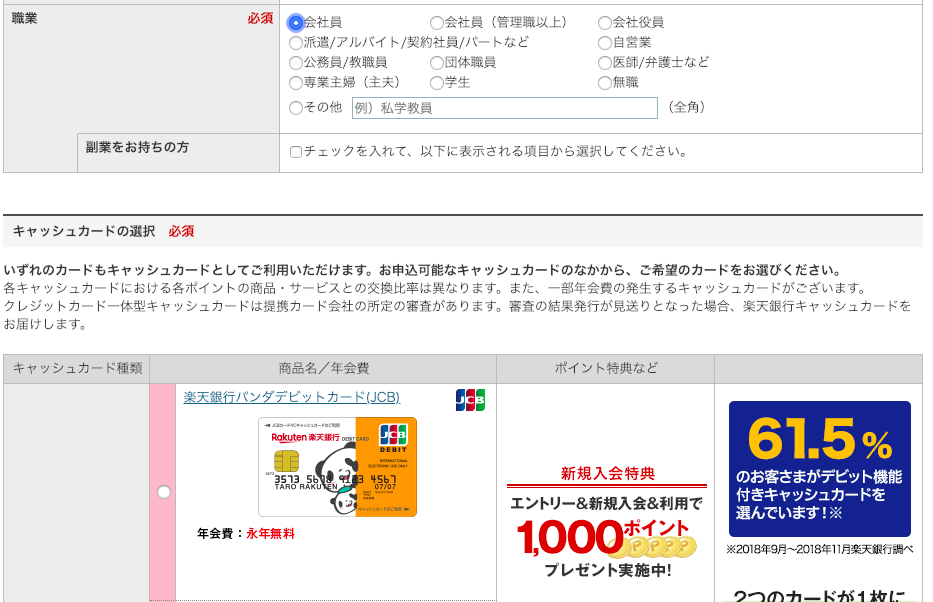Viewport: 933px width, 602px height.
Task: Choose 医師/弁護士など radio button
Action: point(605,63)
